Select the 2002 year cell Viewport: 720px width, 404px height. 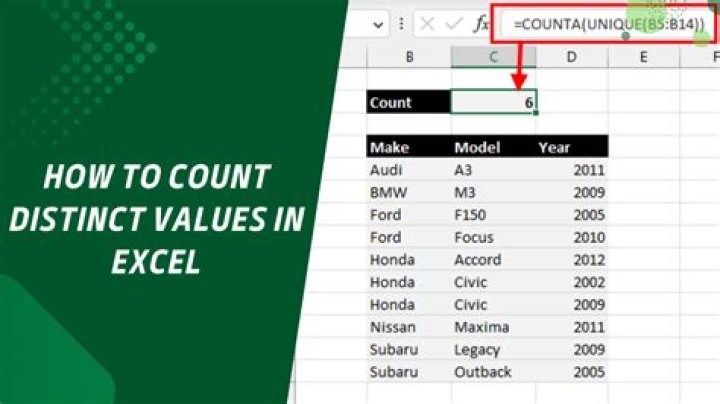(572, 282)
